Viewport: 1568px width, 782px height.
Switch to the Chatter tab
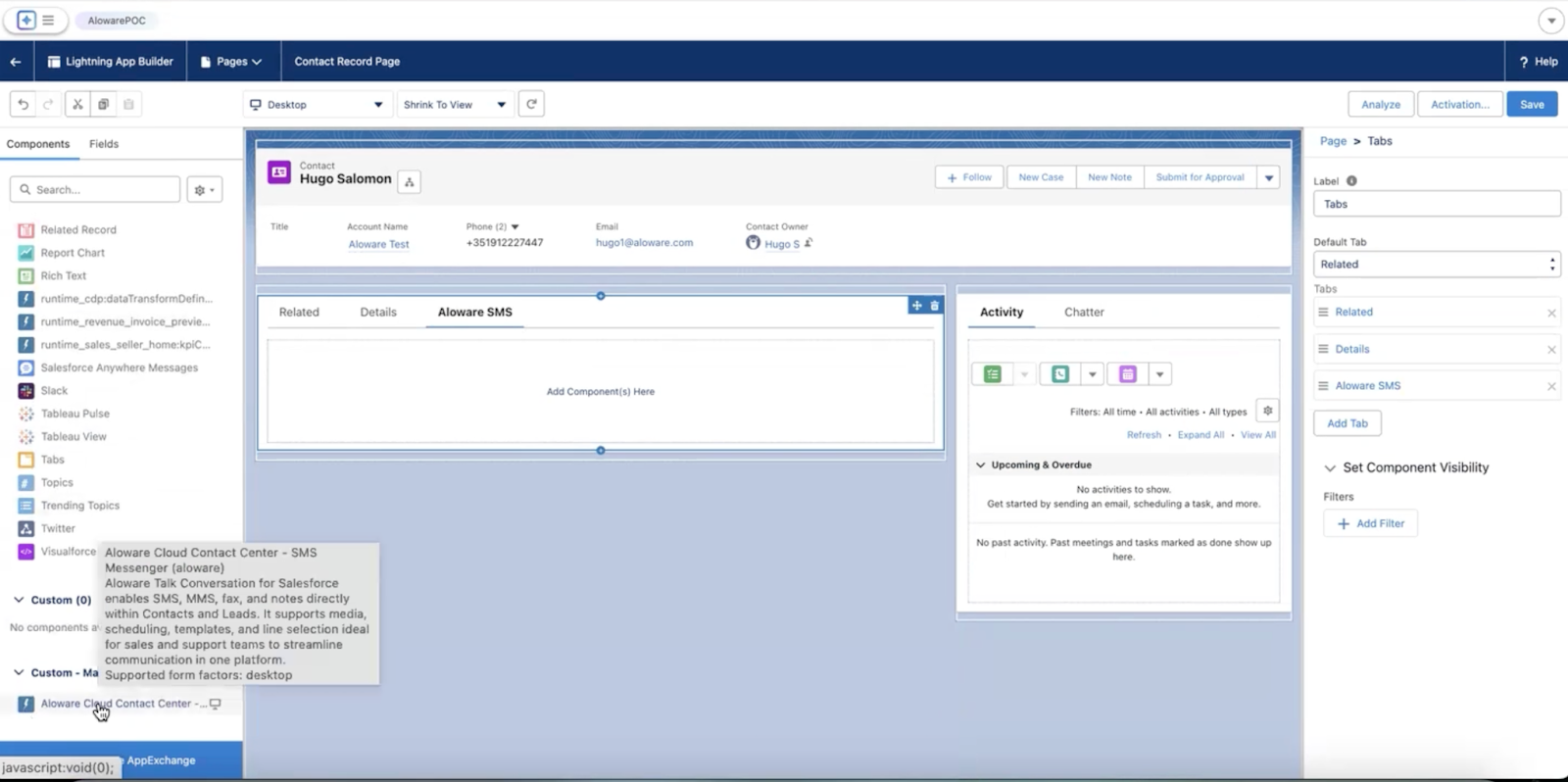(x=1084, y=313)
